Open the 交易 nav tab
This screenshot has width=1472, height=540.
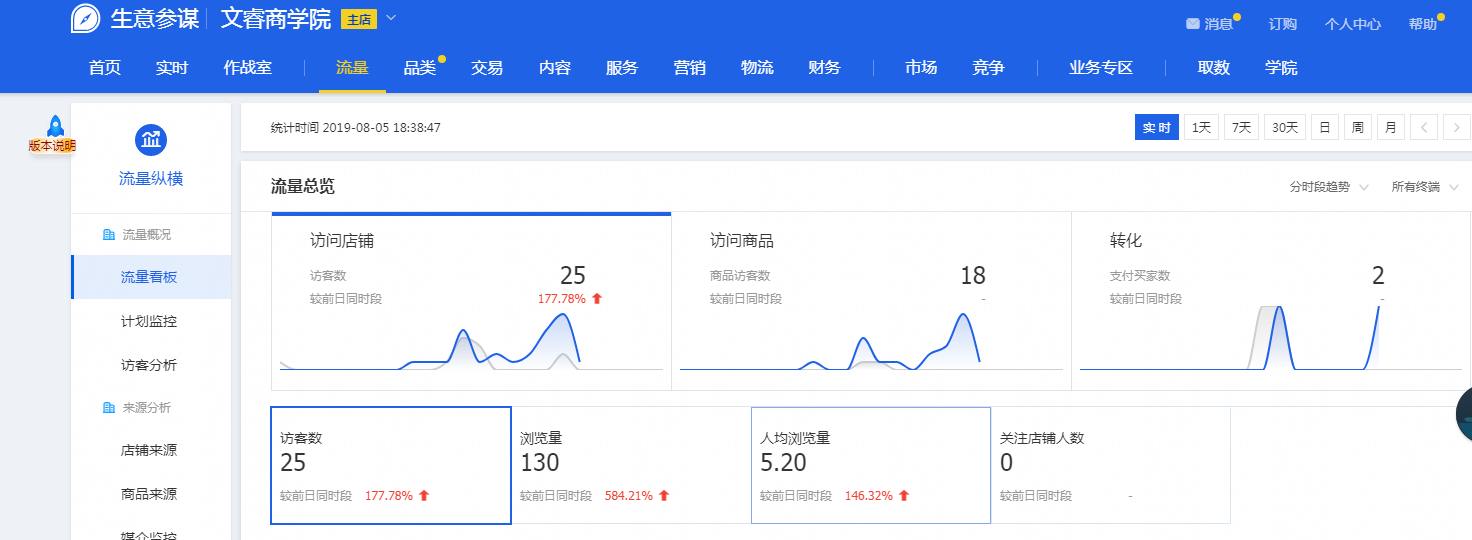(487, 68)
